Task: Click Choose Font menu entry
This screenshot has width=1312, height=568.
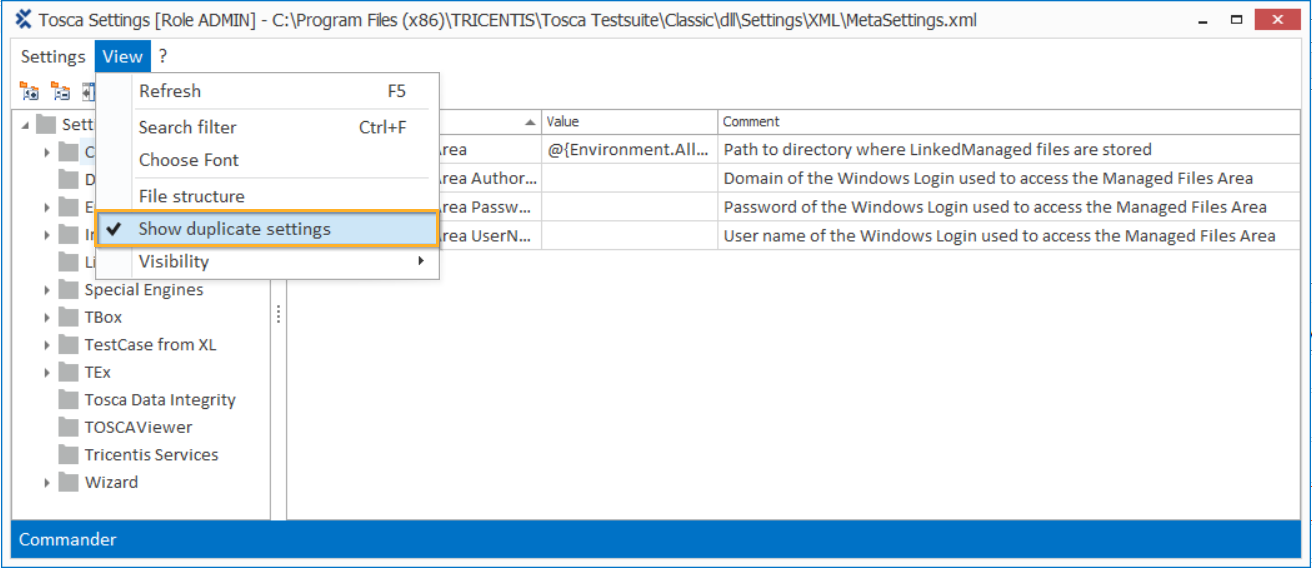Action: (x=189, y=160)
